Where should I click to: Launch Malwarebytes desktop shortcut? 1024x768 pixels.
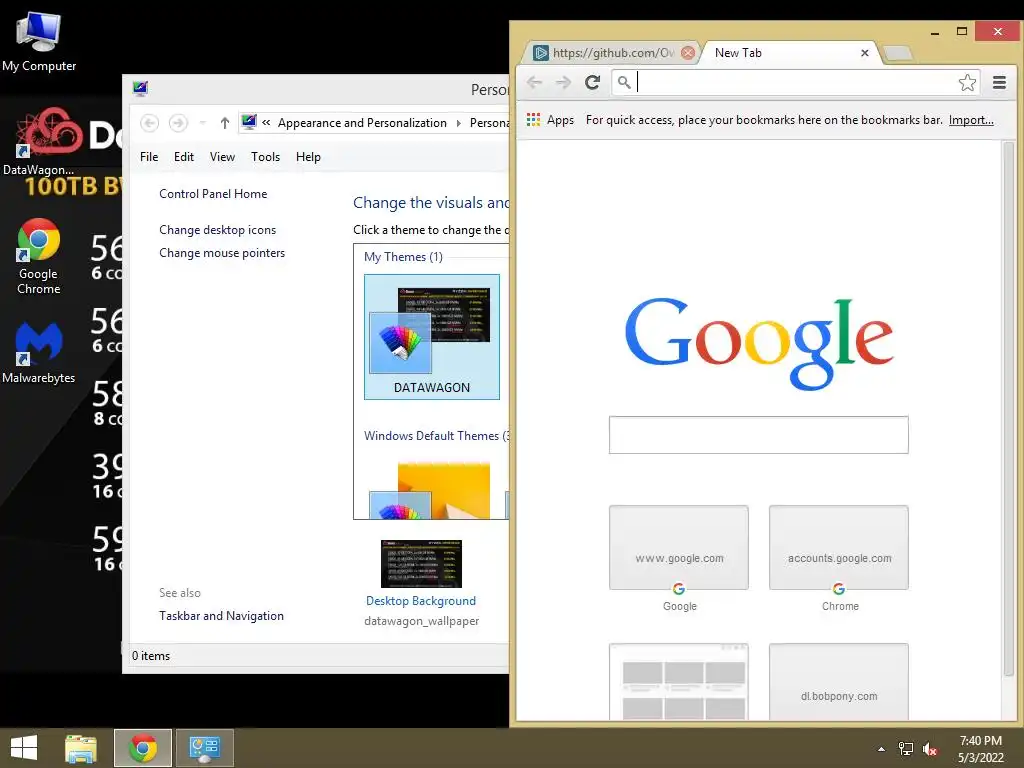tap(39, 353)
